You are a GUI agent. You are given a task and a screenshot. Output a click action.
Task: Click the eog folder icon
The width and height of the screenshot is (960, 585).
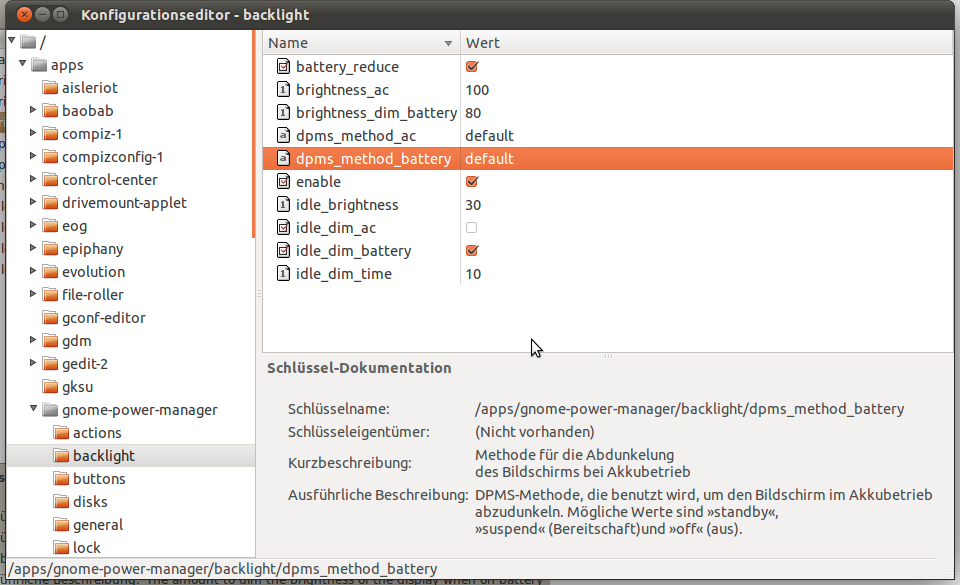(x=50, y=226)
